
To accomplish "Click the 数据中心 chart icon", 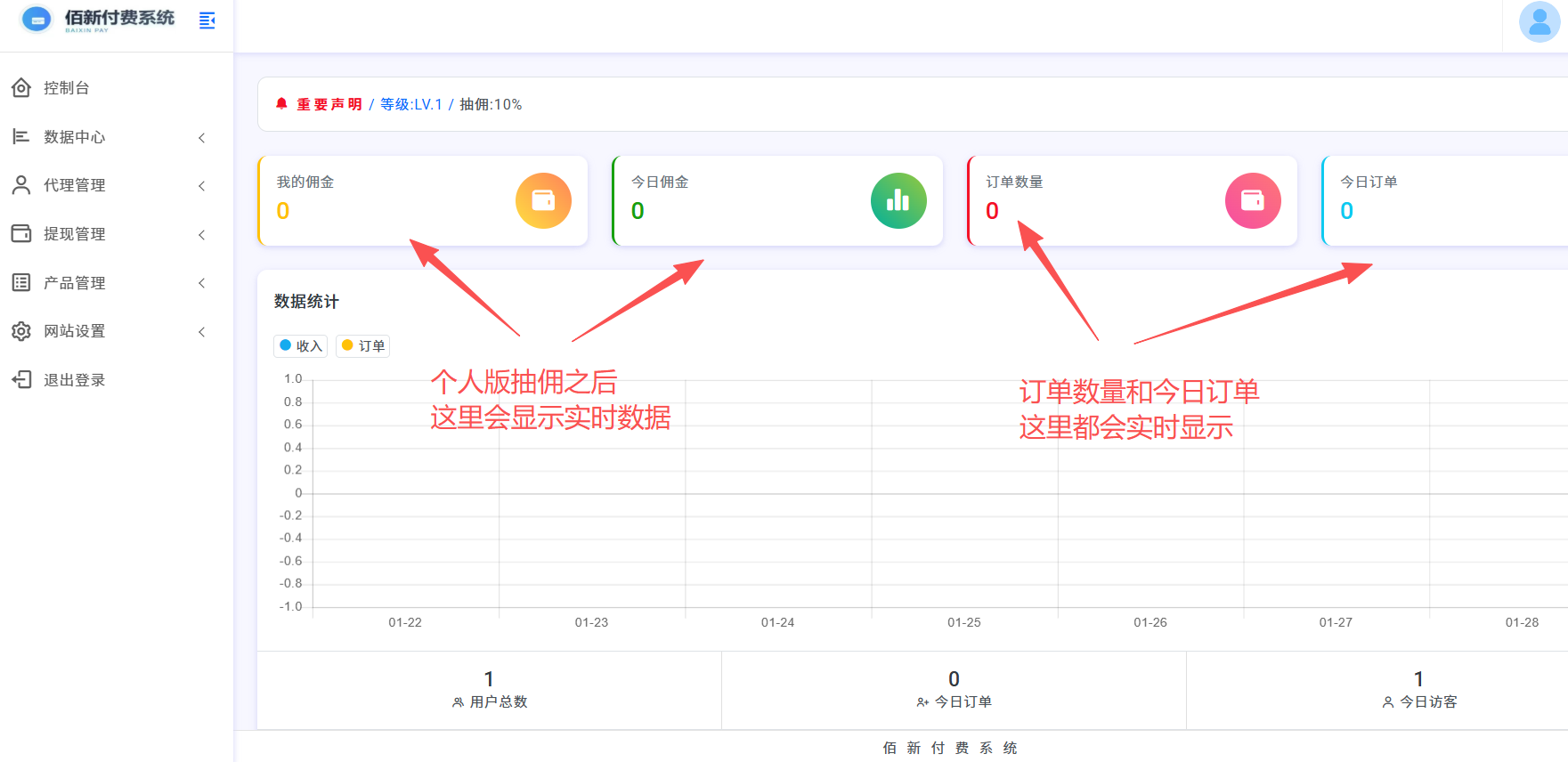I will point(21,136).
